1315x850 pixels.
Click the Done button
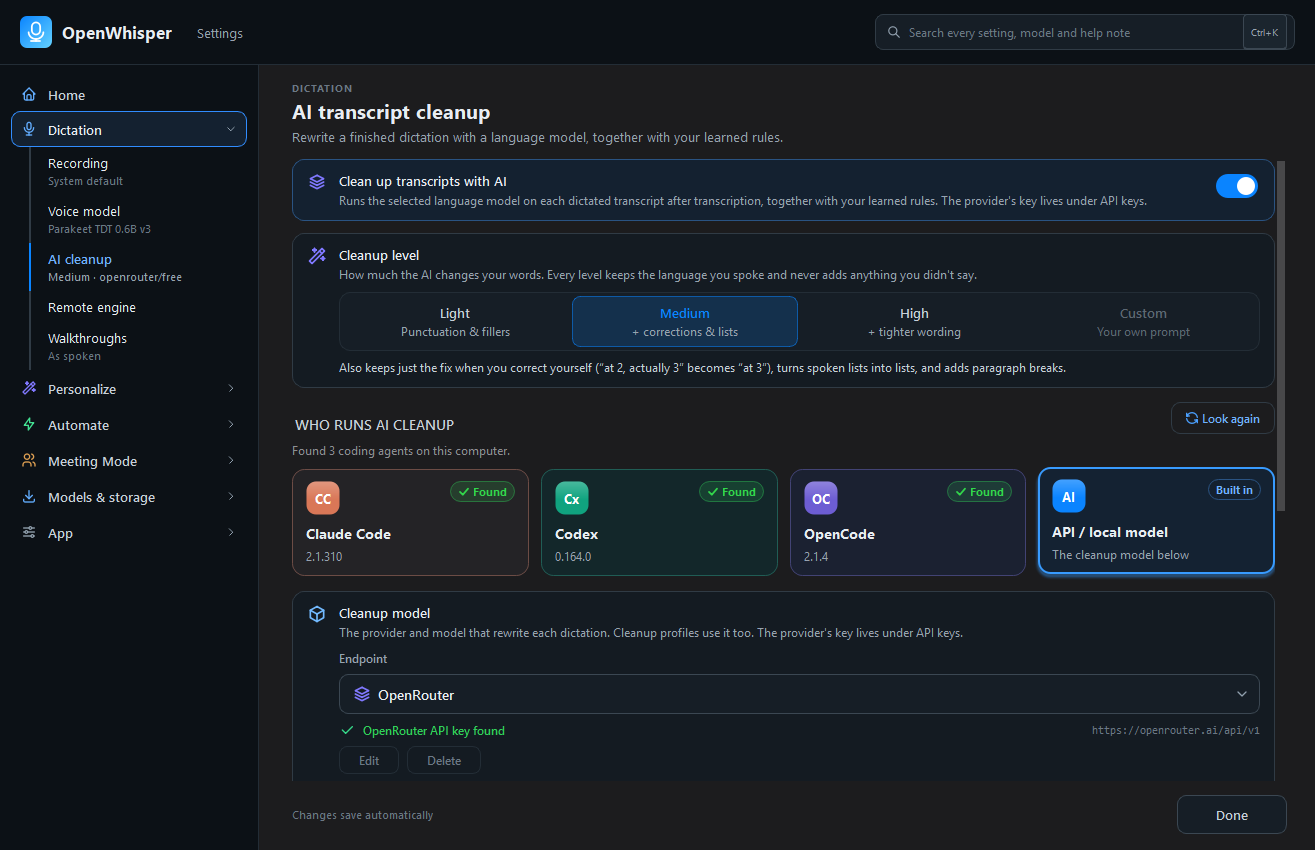[1232, 815]
